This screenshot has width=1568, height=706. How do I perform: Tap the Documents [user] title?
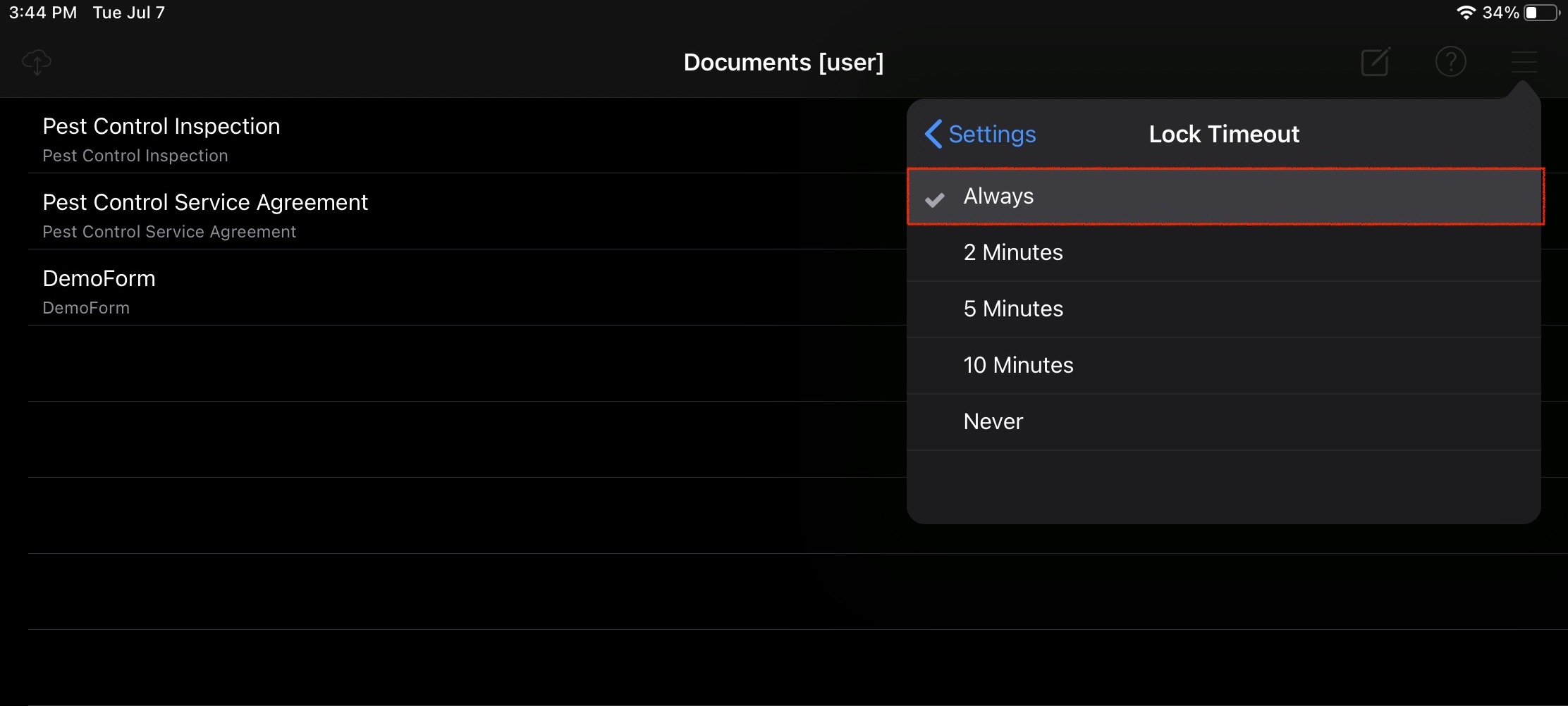783,62
